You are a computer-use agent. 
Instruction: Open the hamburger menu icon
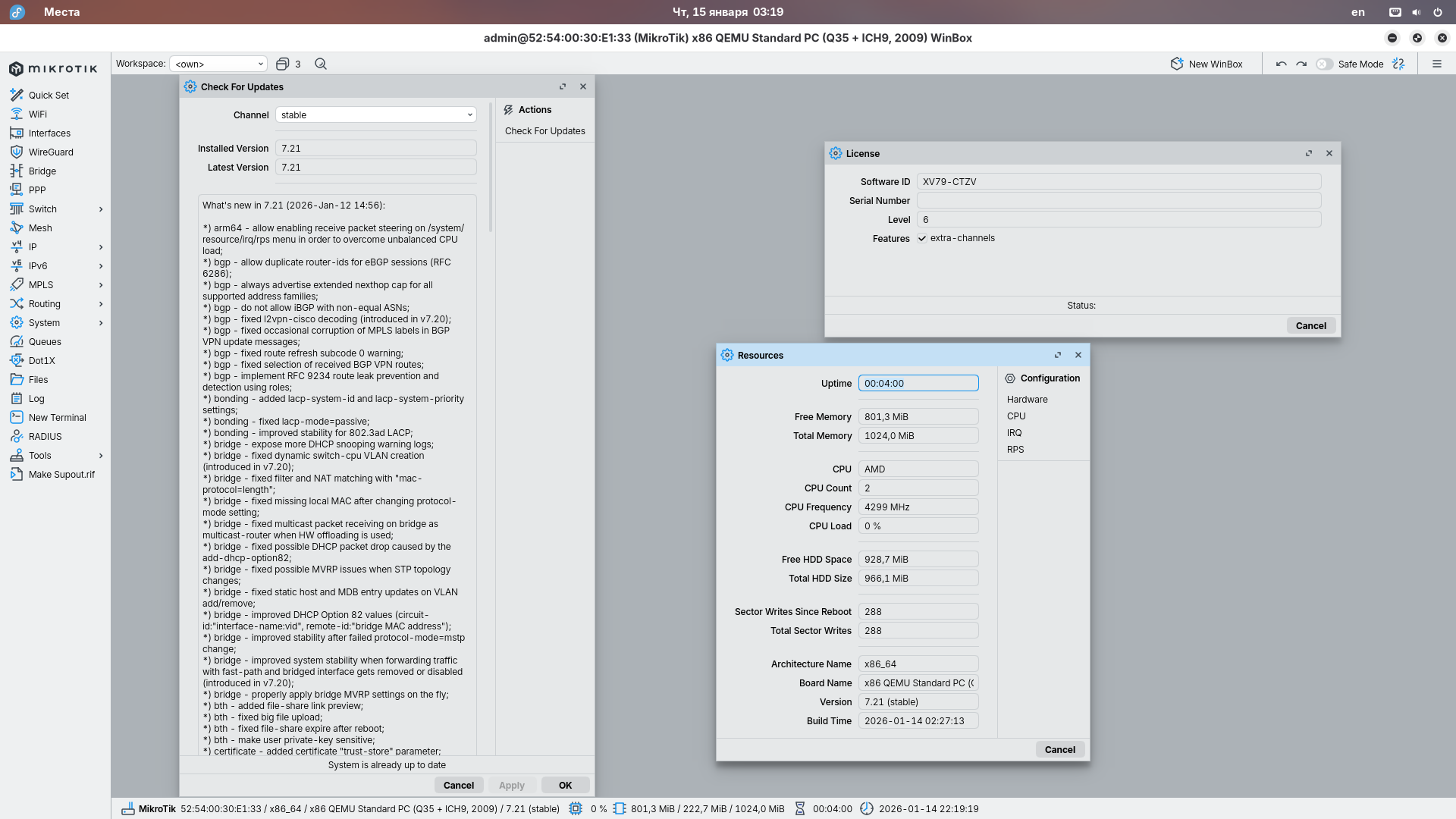click(x=1436, y=64)
